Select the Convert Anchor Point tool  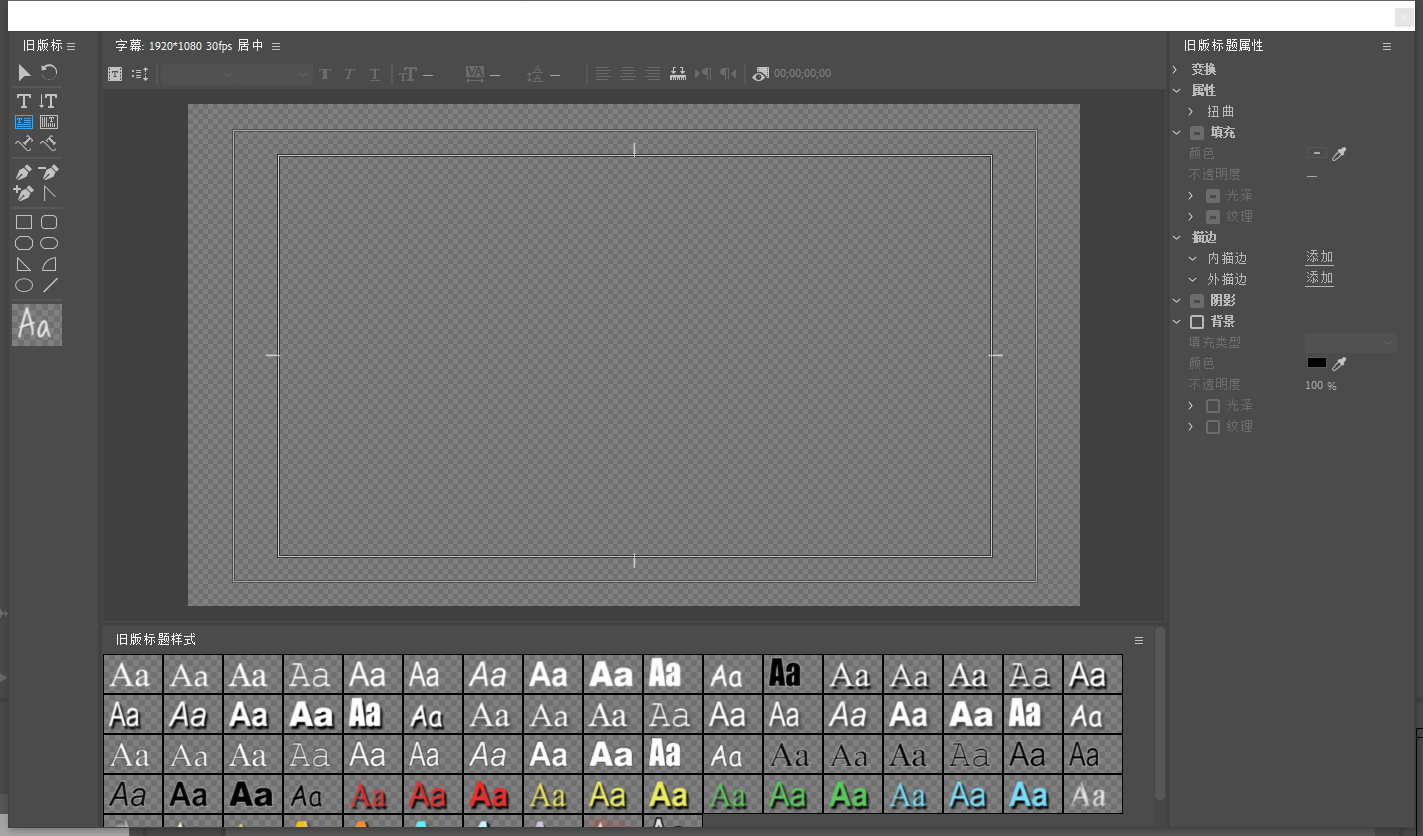click(49, 193)
